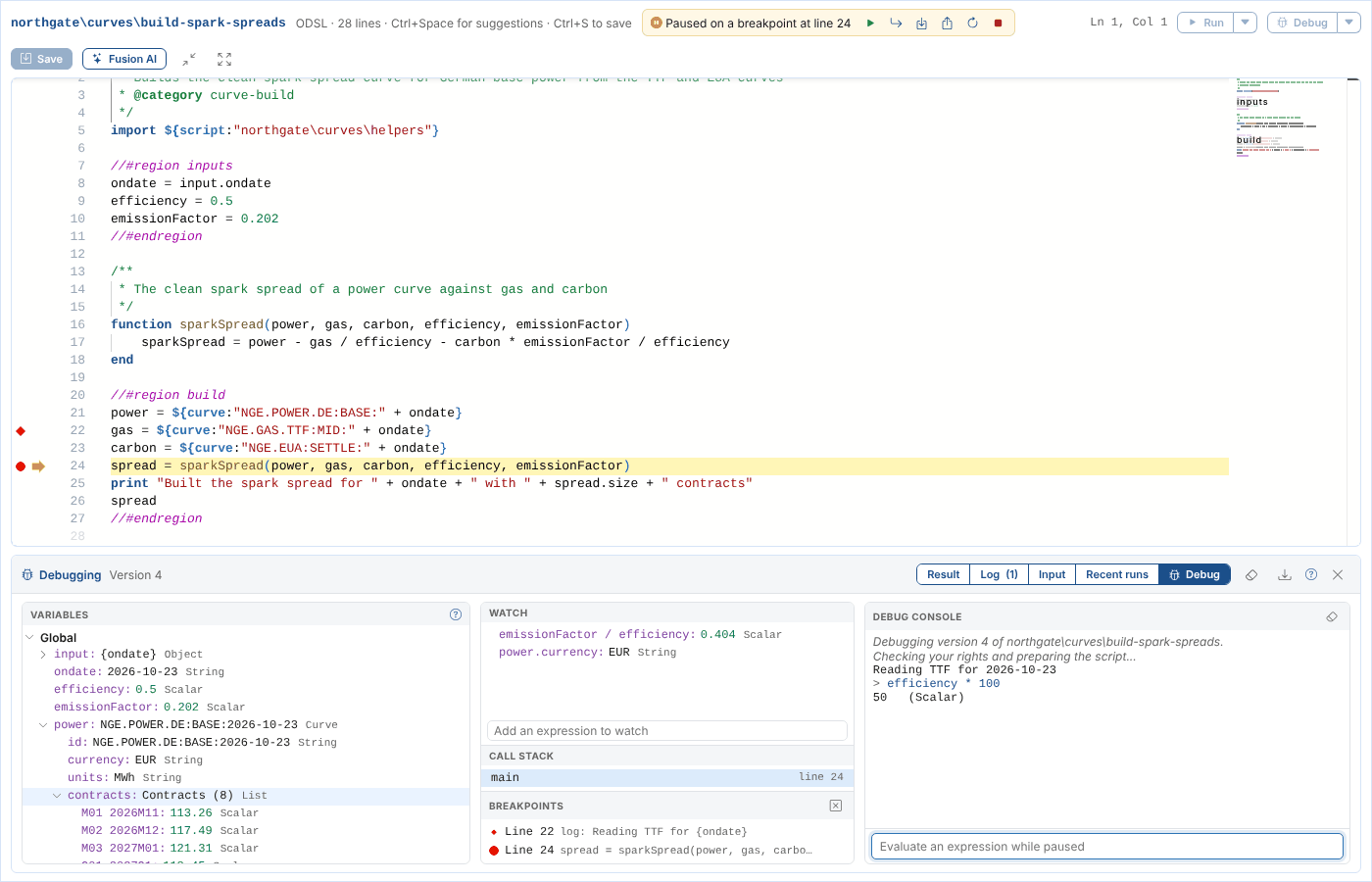Download the output with the download icon
The image size is (1372, 882).
pos(1285,575)
